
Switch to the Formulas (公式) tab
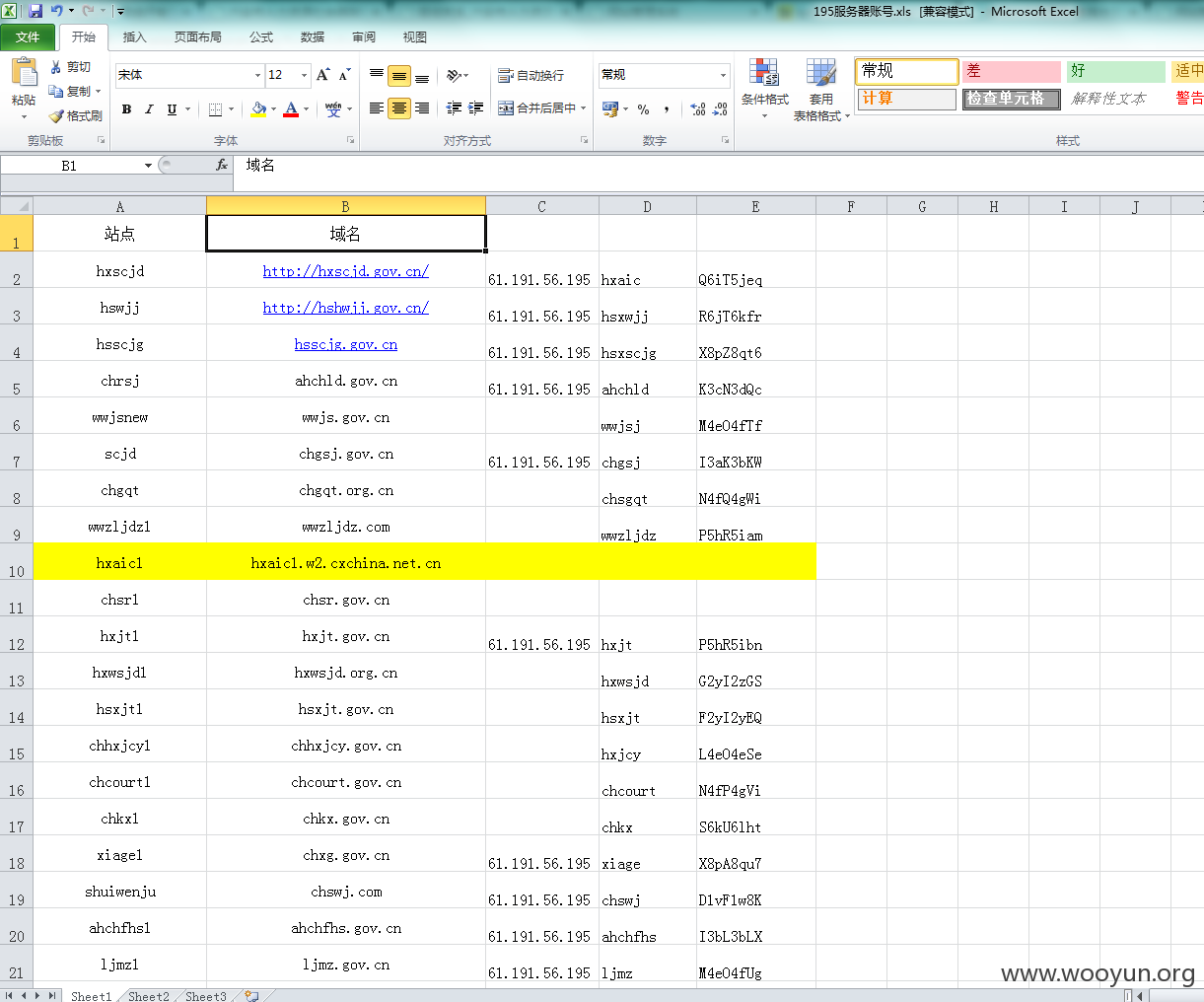coord(261,36)
